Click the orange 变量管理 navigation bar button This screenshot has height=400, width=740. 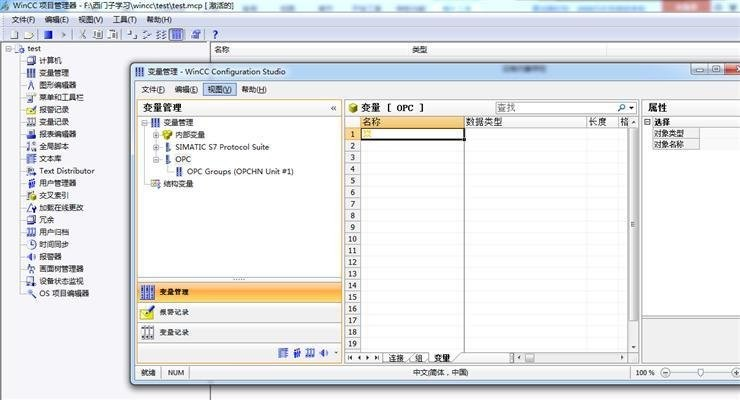coord(239,292)
